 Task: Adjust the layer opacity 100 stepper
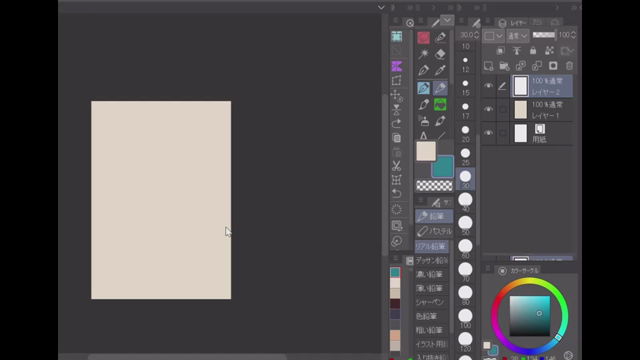(573, 35)
